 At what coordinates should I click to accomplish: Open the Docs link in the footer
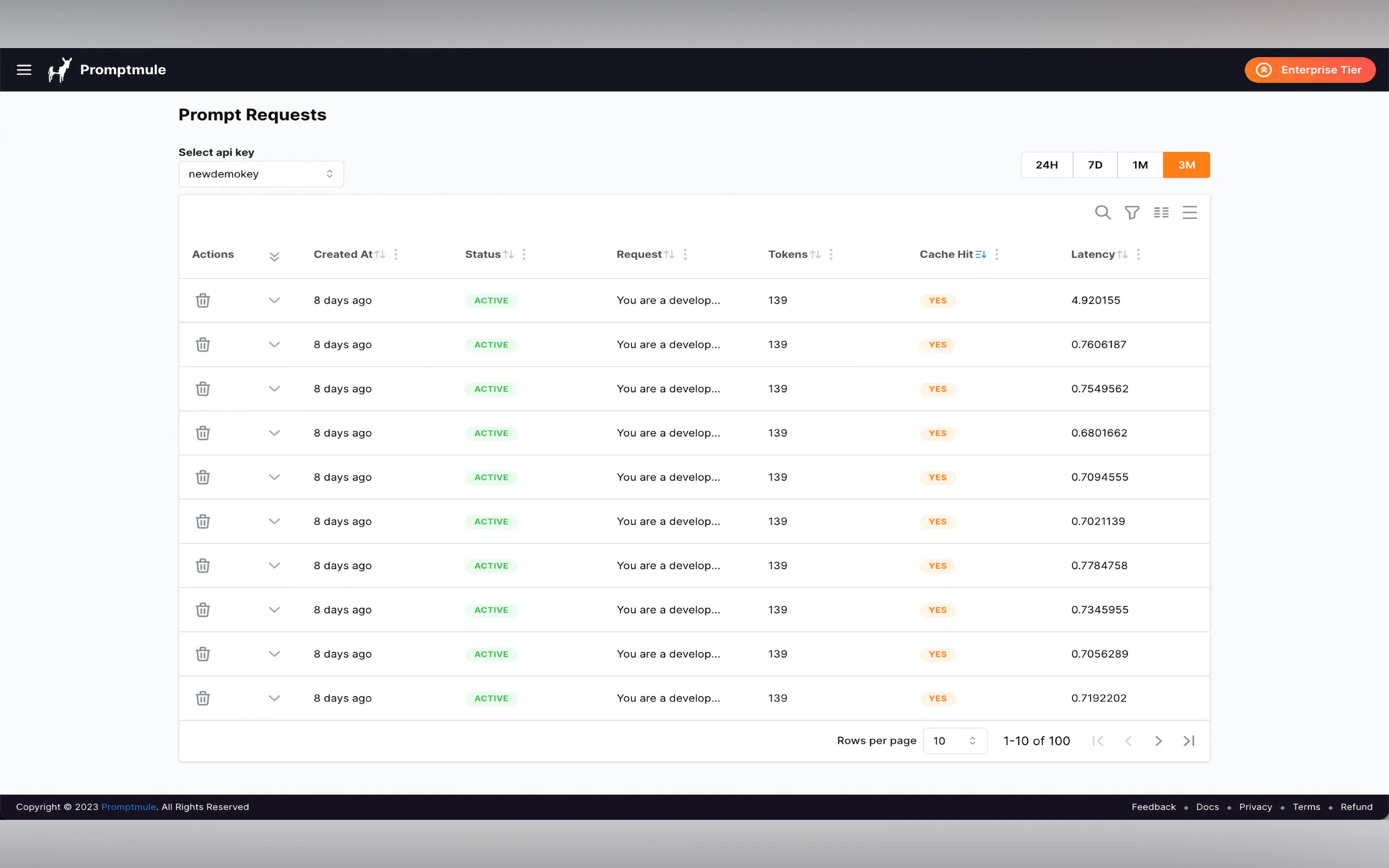(x=1207, y=807)
